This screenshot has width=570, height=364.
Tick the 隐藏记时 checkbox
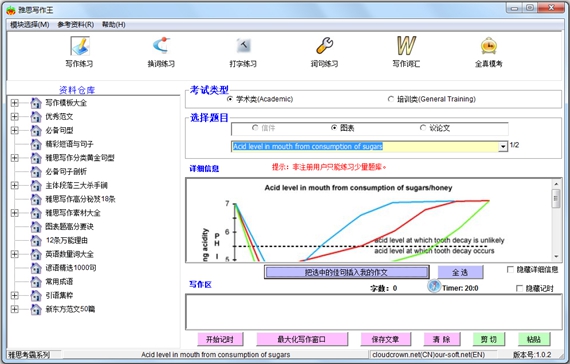coord(519,288)
